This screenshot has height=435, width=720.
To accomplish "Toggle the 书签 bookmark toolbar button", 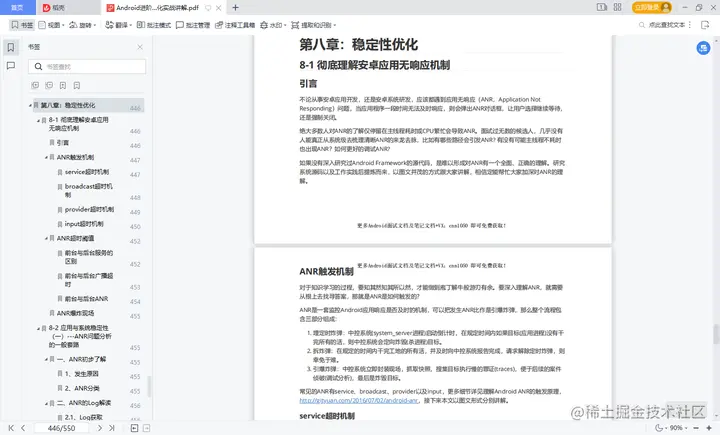I will click(22, 25).
